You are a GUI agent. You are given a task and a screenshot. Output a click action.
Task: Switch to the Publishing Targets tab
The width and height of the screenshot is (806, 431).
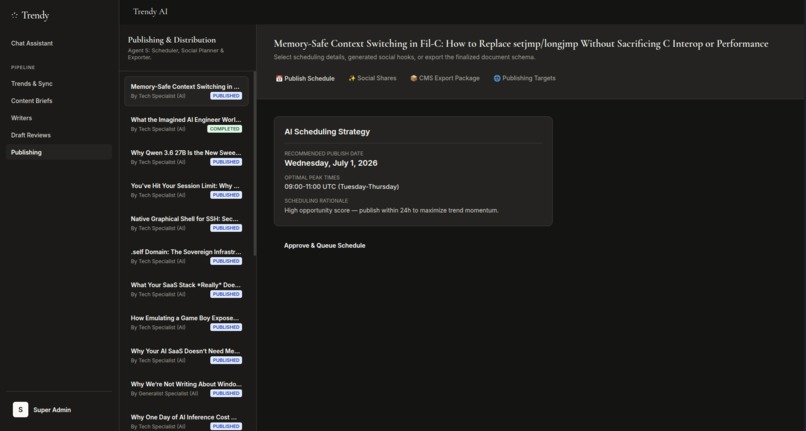524,78
